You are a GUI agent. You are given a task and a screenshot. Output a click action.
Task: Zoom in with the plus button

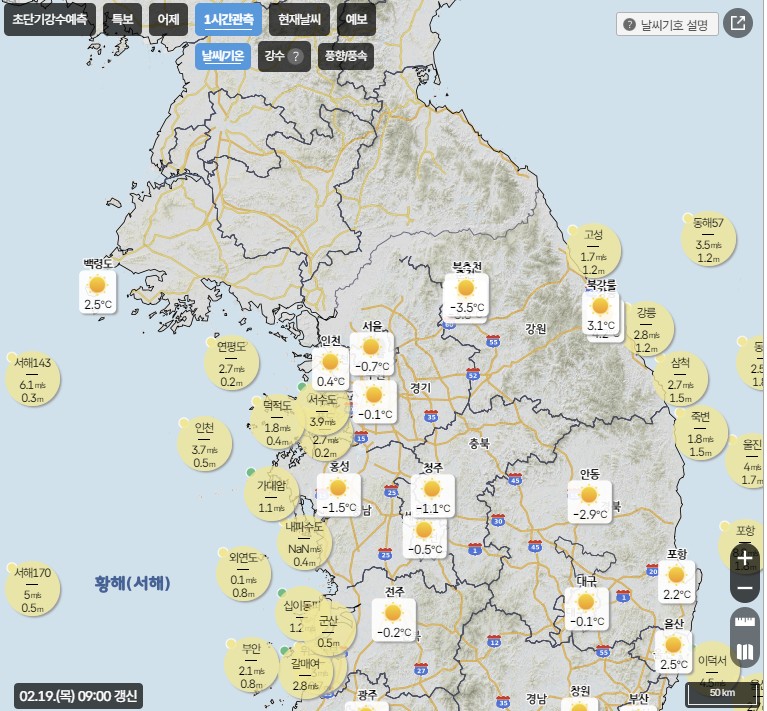click(x=744, y=557)
